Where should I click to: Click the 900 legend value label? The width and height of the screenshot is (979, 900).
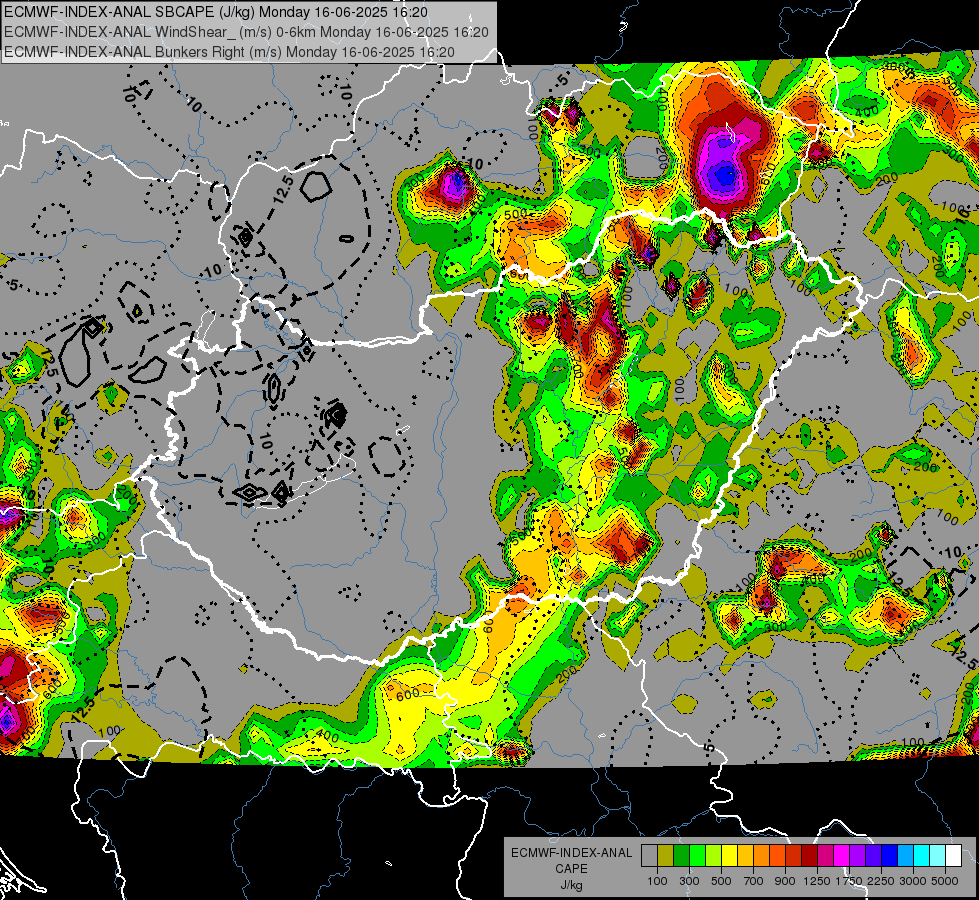coord(785,881)
